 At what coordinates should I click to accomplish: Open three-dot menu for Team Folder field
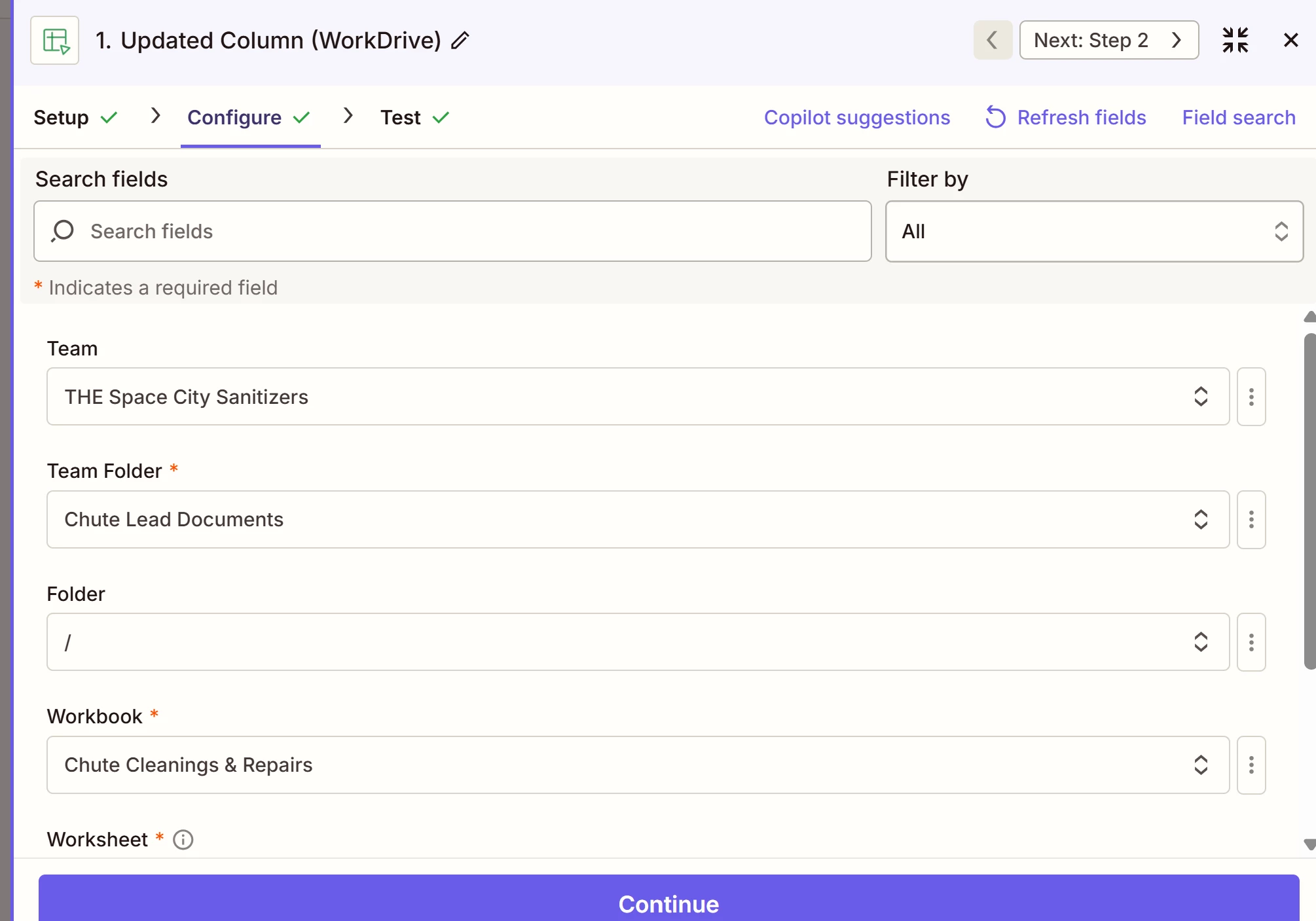coord(1251,520)
